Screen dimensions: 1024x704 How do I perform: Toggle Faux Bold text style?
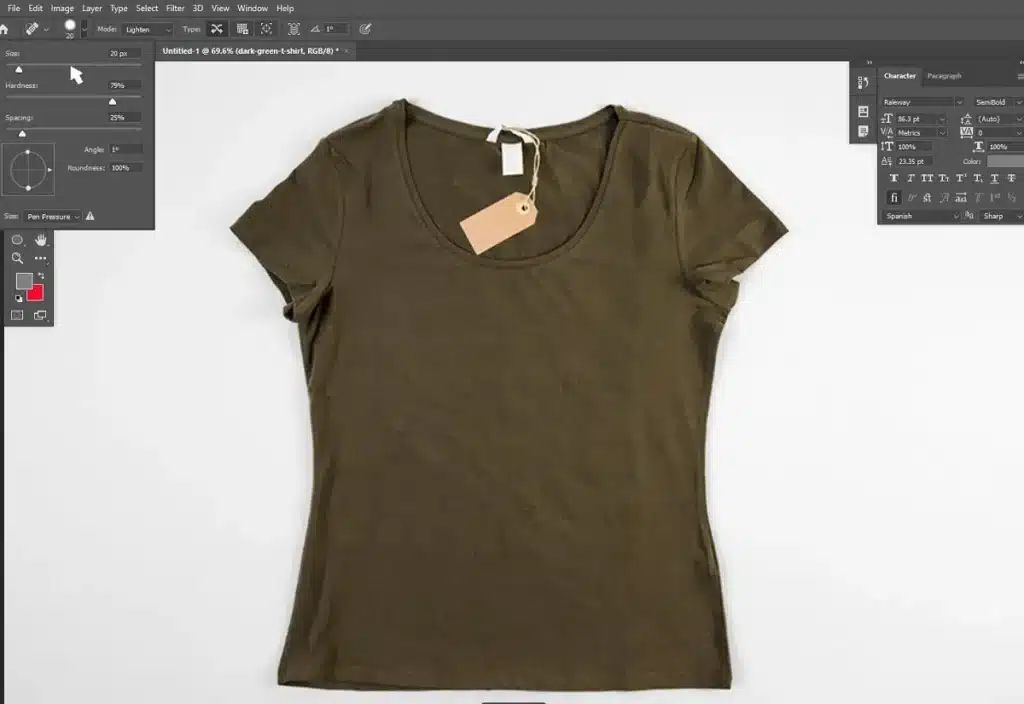[x=894, y=178]
